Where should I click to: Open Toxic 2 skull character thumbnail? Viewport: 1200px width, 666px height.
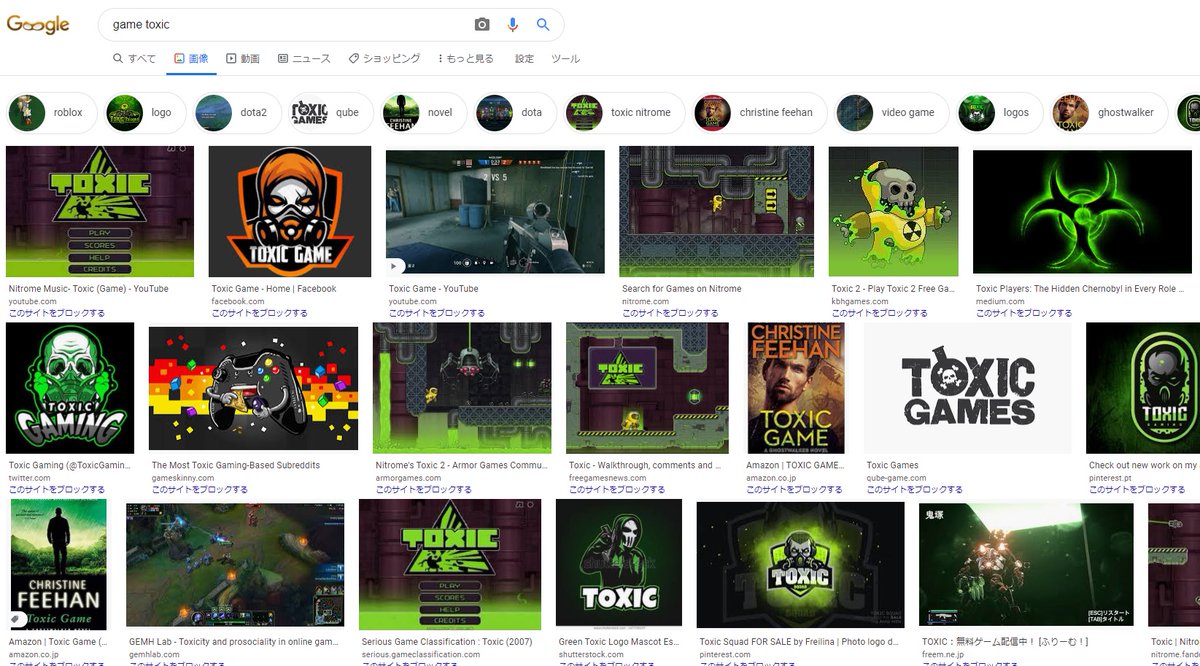point(893,211)
